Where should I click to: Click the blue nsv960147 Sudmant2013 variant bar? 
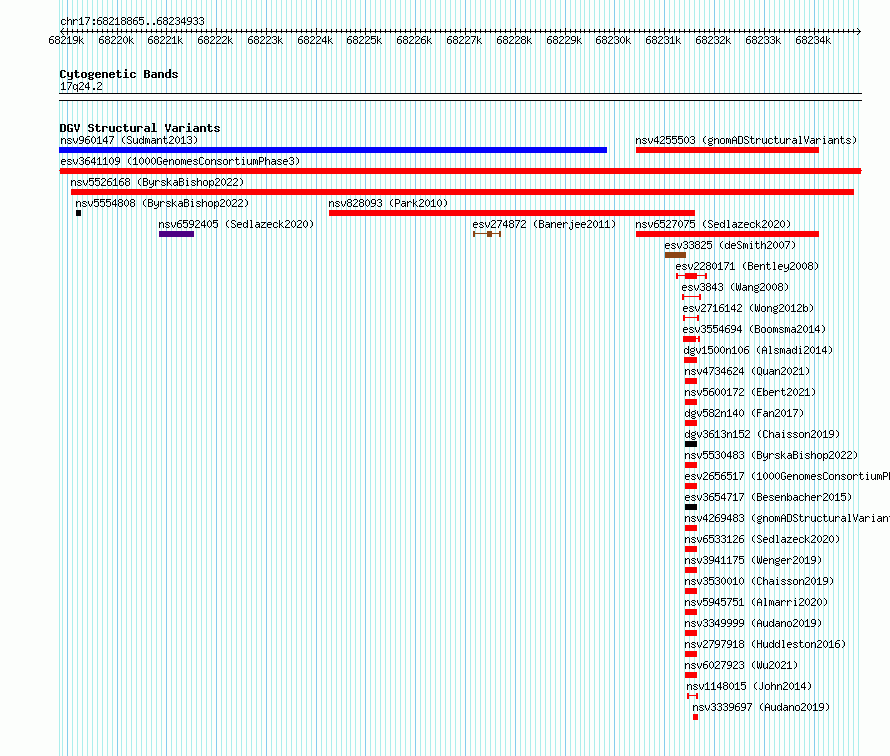[x=333, y=150]
